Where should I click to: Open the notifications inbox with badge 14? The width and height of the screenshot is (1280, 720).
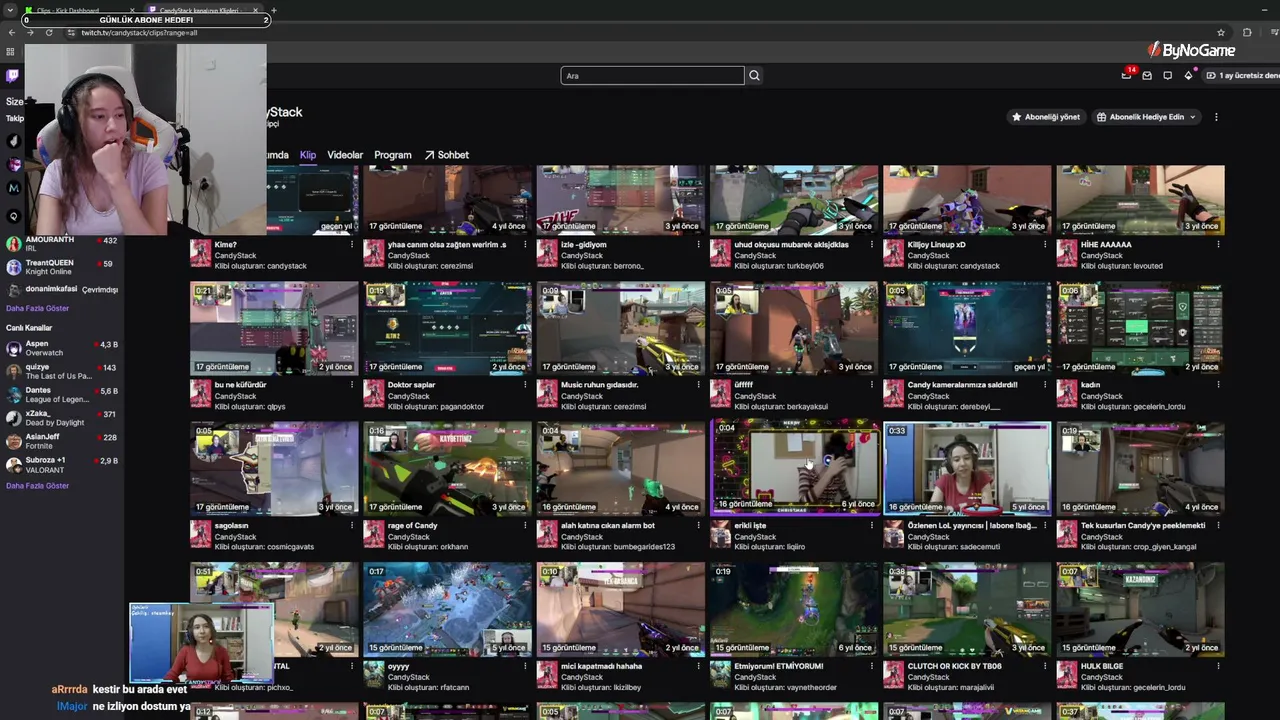pyautogui.click(x=1126, y=76)
